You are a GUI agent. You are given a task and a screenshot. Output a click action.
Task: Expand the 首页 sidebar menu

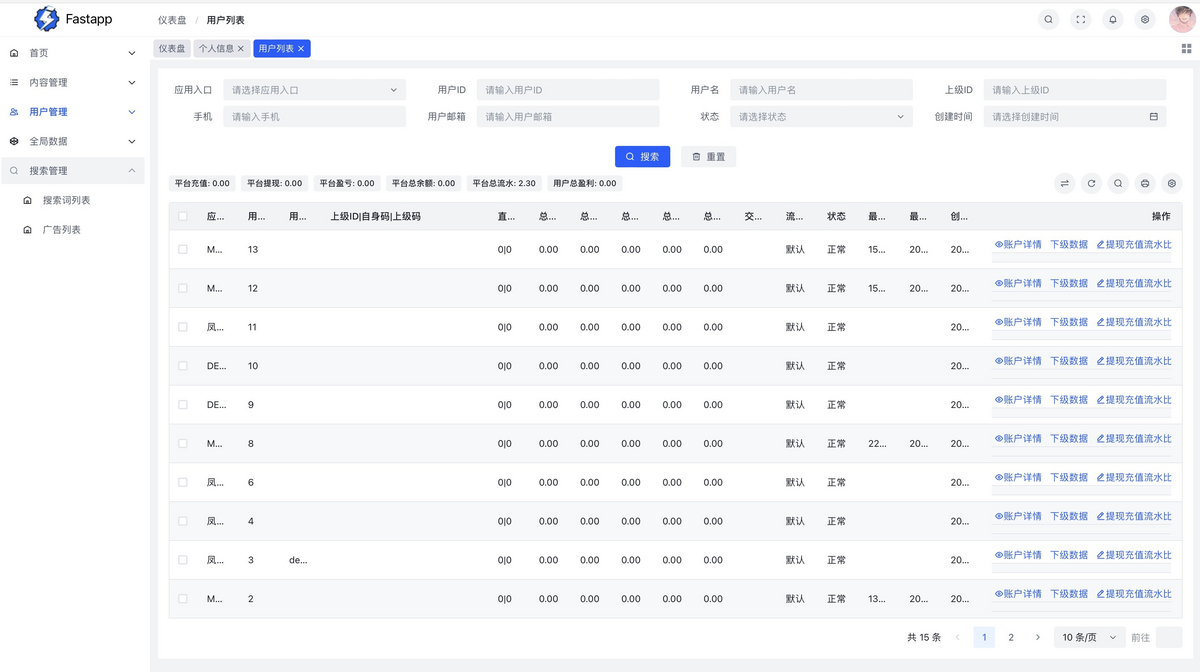tap(132, 53)
